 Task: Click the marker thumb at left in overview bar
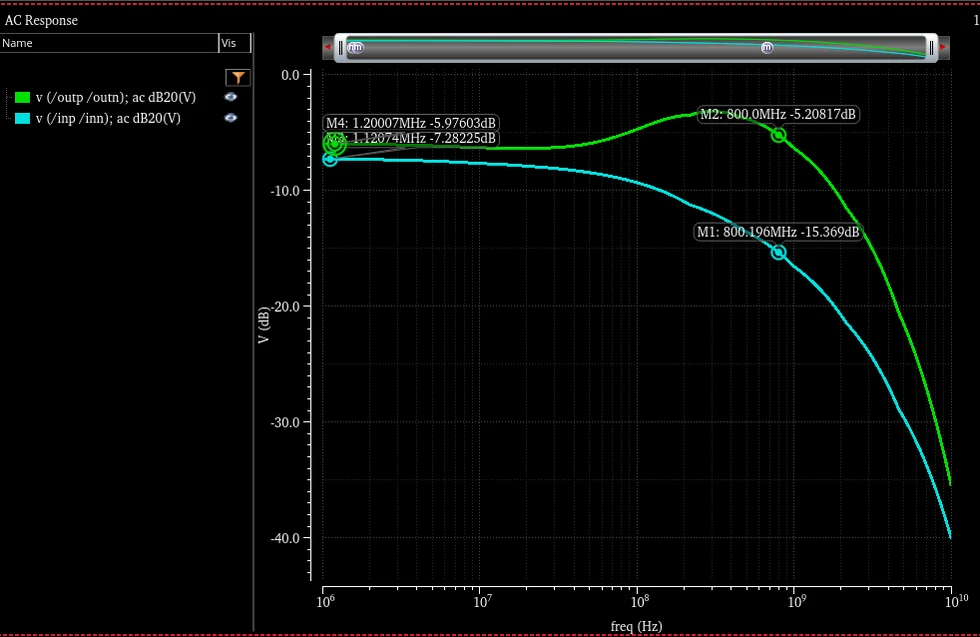(355, 48)
